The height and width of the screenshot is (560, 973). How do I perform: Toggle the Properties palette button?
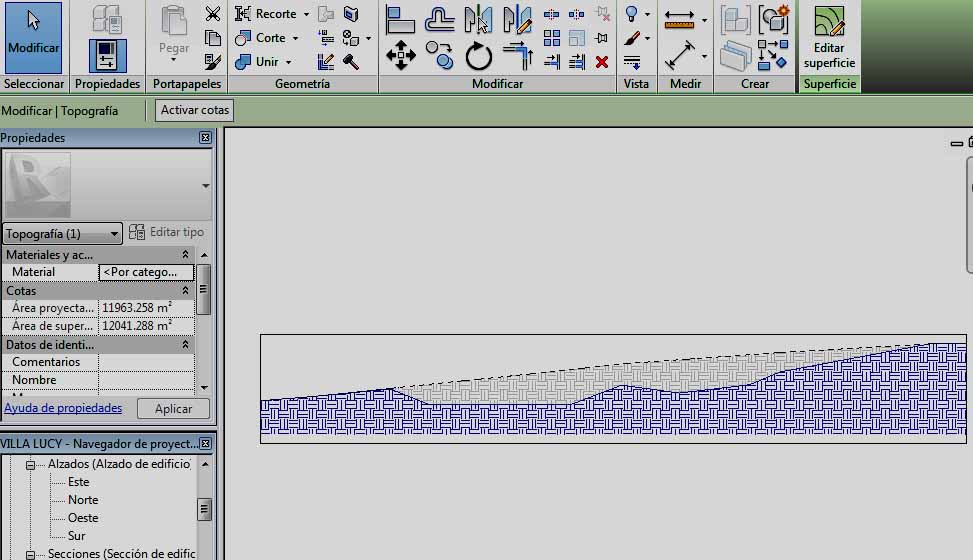107,55
